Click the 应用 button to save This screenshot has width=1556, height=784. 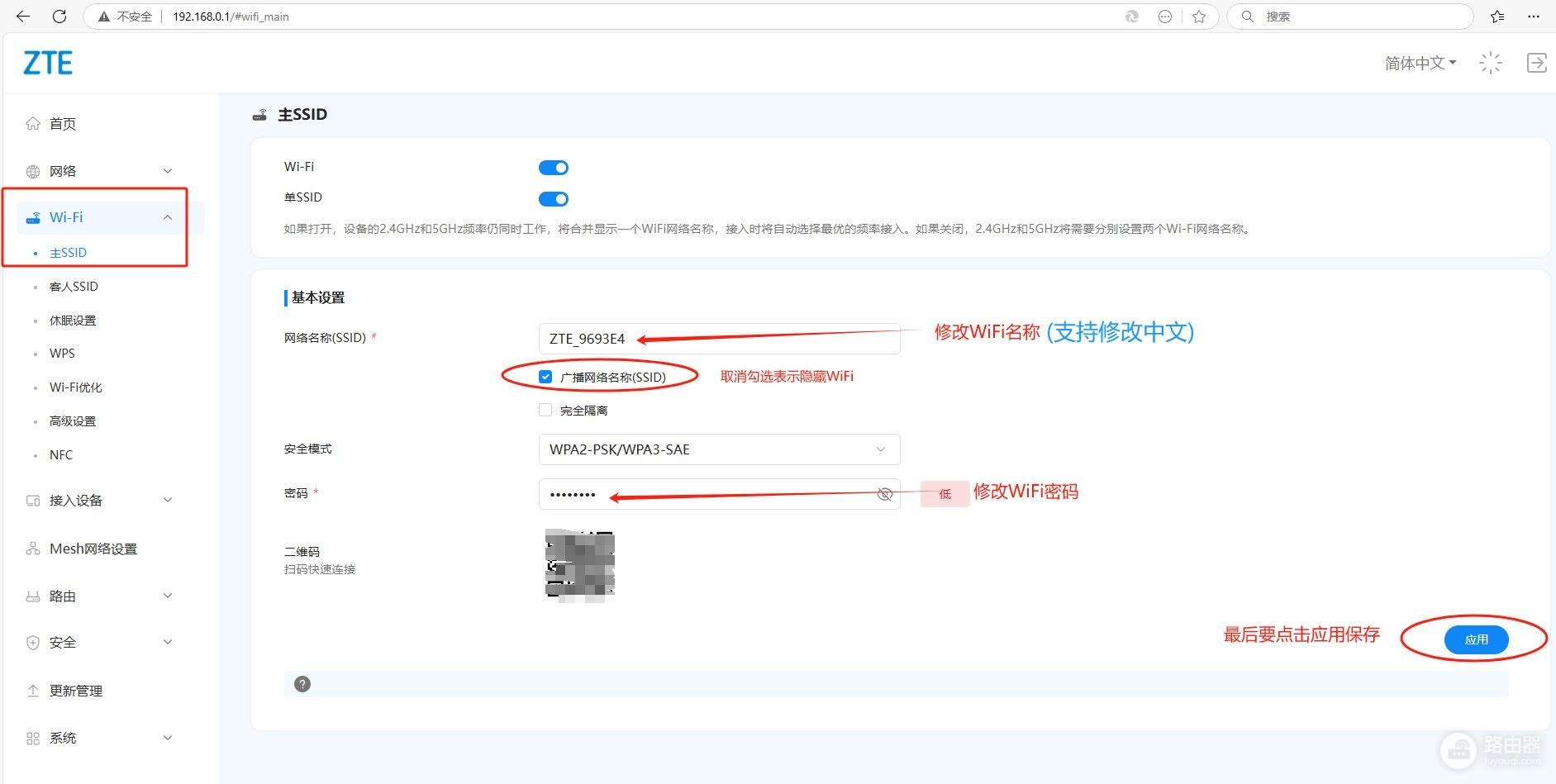(1477, 639)
